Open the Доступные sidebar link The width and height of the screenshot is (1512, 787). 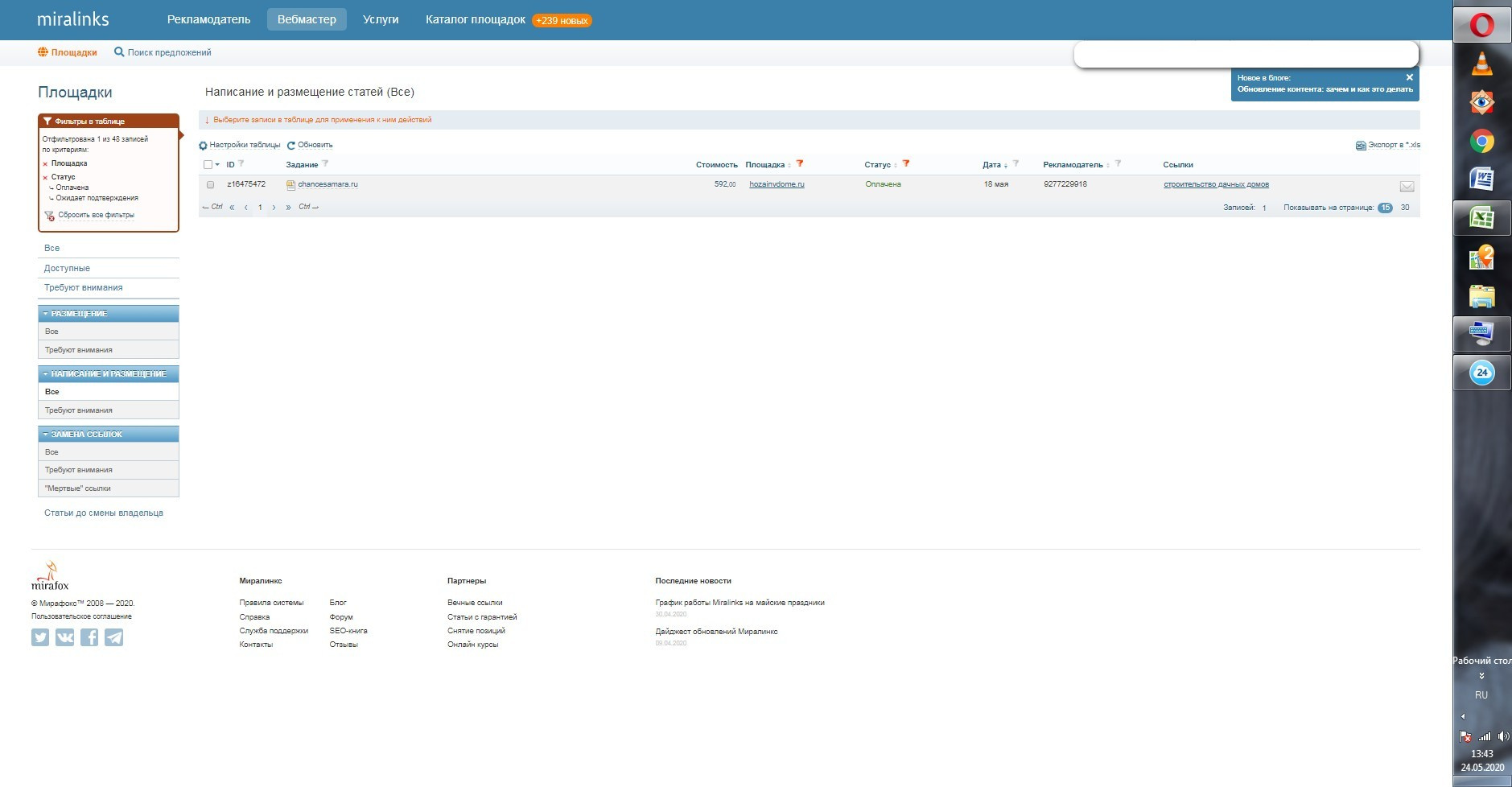click(67, 268)
